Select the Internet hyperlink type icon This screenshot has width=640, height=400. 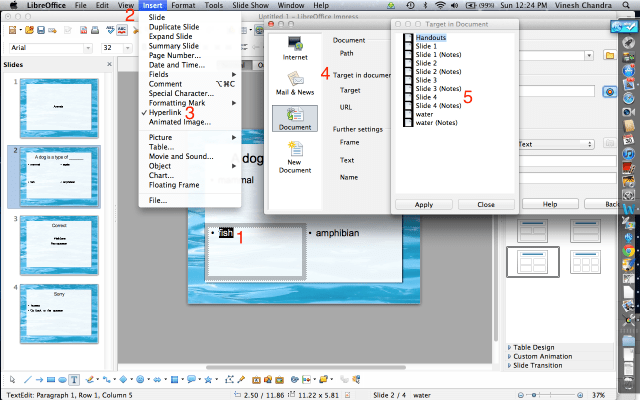pyautogui.click(x=295, y=46)
